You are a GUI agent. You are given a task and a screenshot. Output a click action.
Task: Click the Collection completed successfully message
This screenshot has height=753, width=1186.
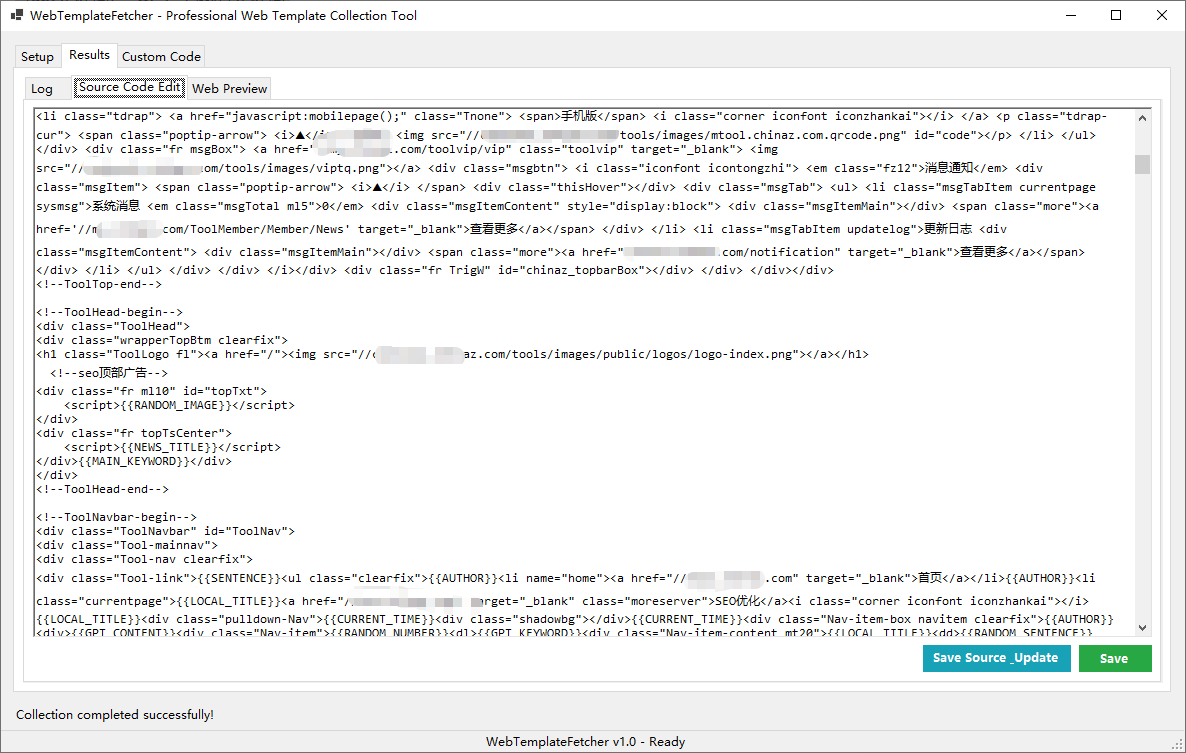click(114, 714)
